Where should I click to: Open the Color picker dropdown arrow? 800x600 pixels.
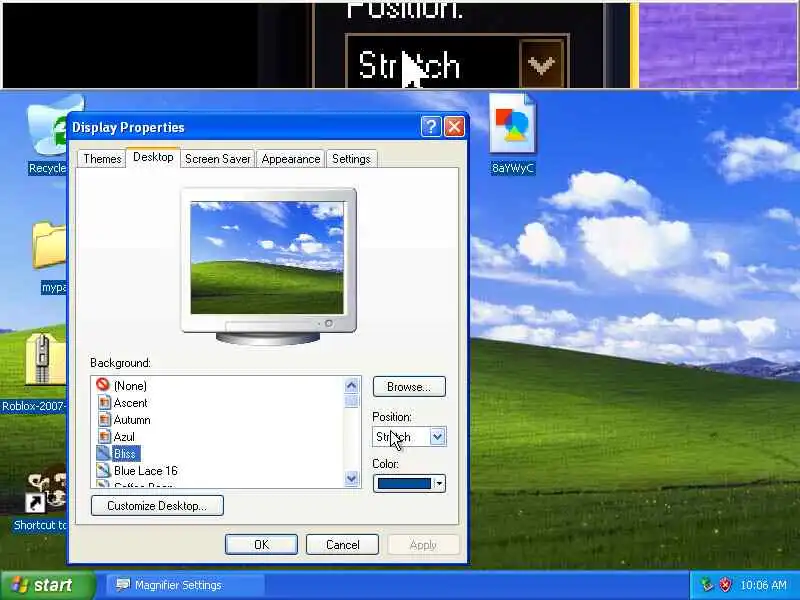439,483
